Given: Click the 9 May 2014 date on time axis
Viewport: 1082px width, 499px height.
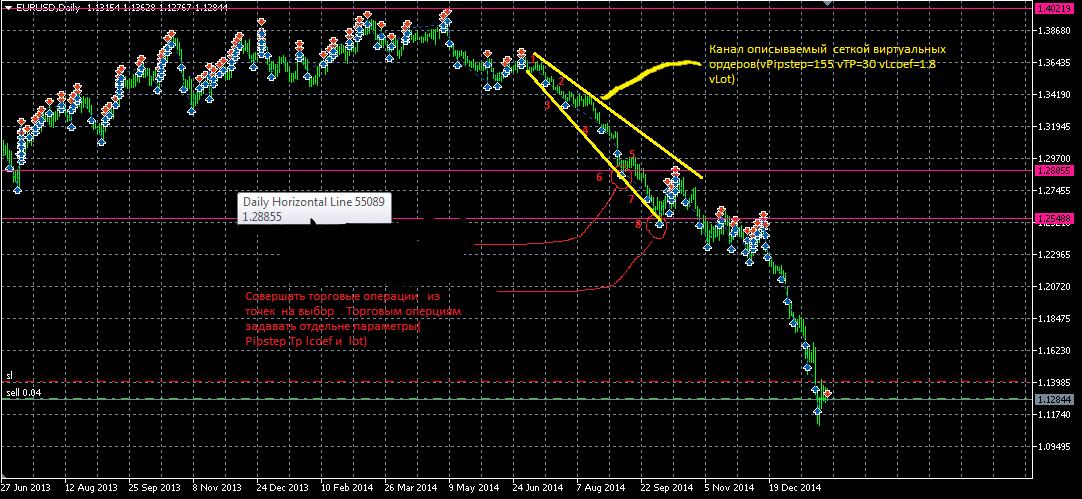Looking at the screenshot, I should click(475, 487).
